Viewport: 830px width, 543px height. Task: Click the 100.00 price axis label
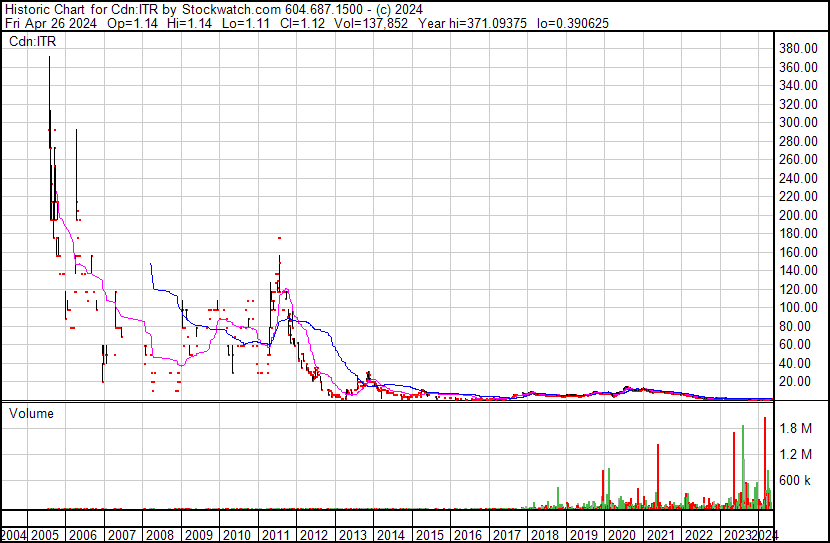coord(799,308)
